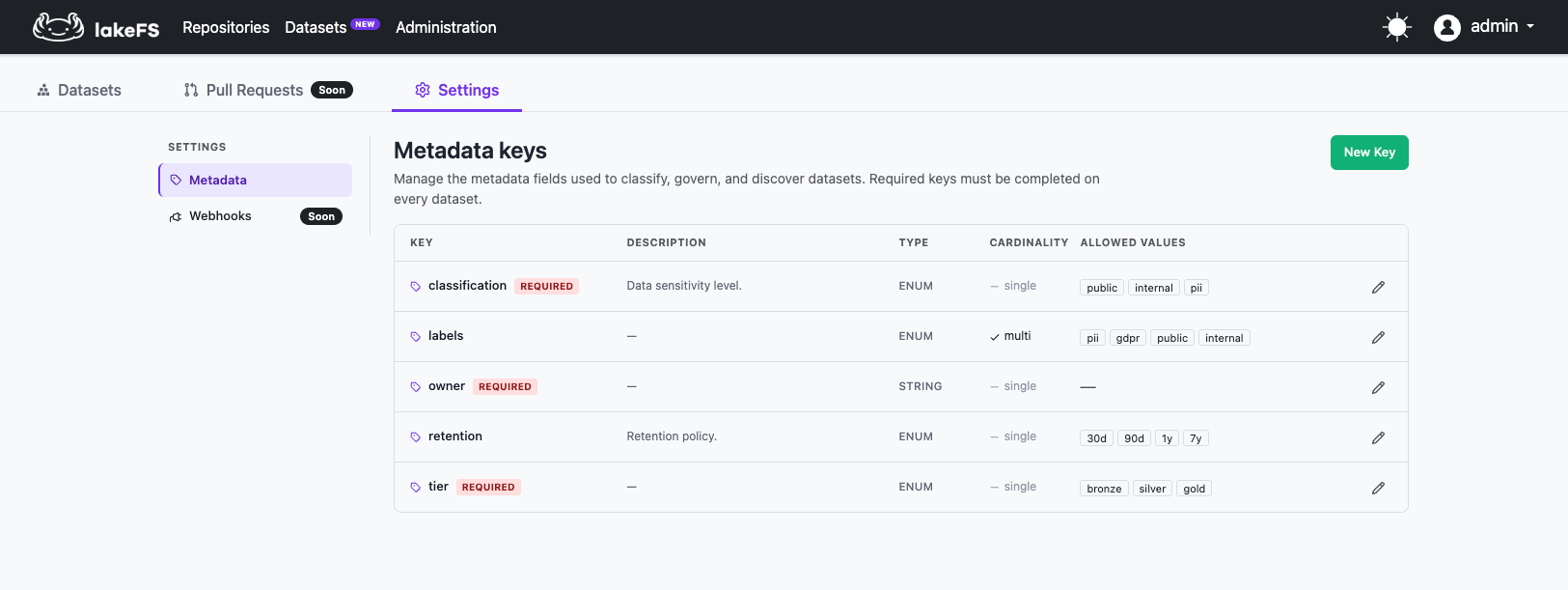1568x590 pixels.
Task: Click the 'internal' chip in labels row
Action: [x=1224, y=338]
